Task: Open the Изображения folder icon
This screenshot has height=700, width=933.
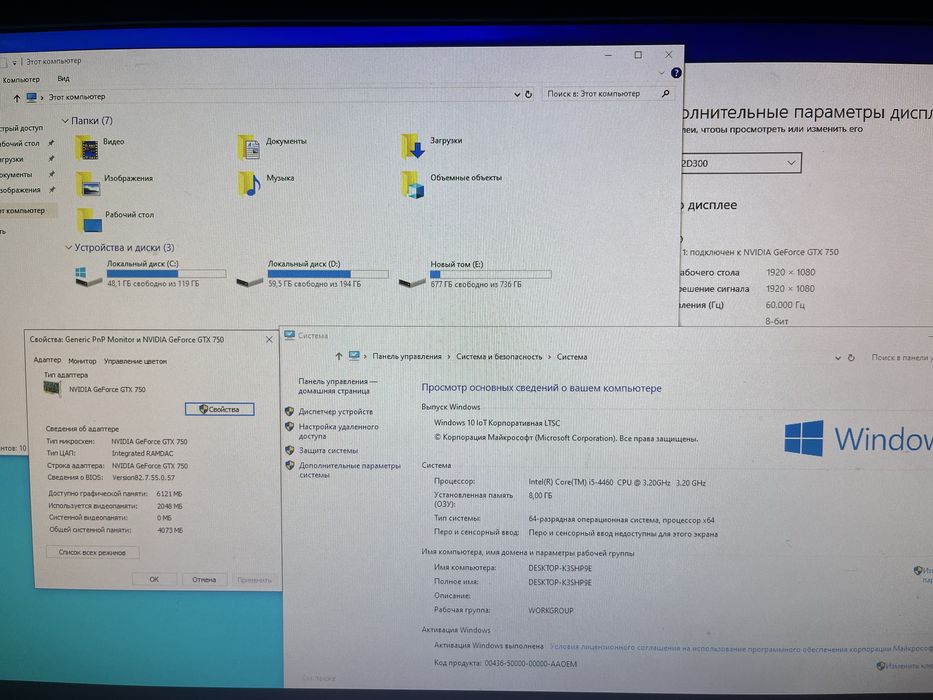Action: 88,184
